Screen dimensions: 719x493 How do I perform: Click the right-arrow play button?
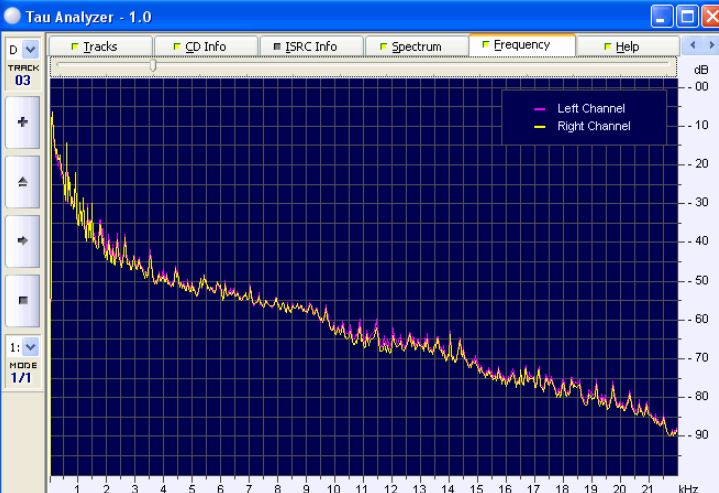22,241
